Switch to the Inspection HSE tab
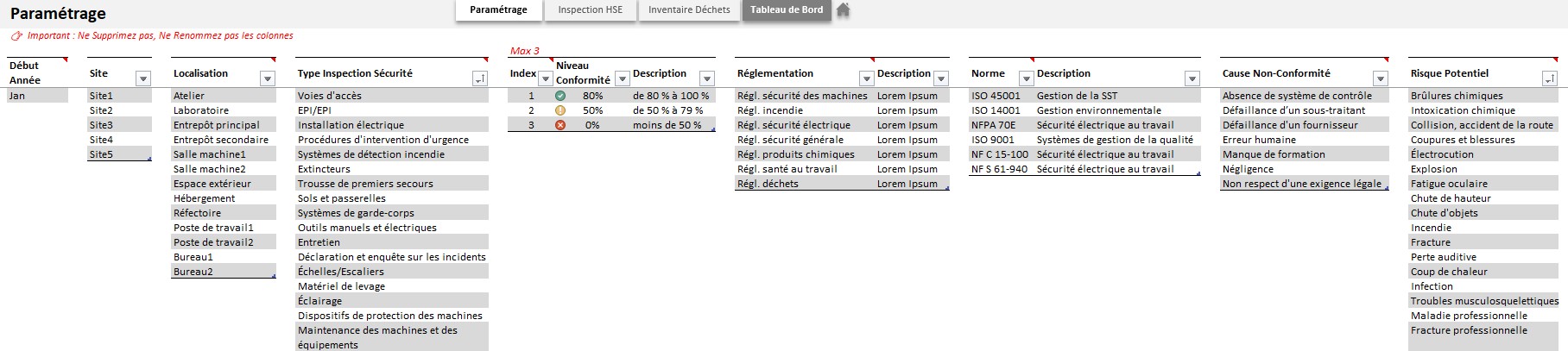Image resolution: width=1568 pixels, height=351 pixels. (590, 10)
